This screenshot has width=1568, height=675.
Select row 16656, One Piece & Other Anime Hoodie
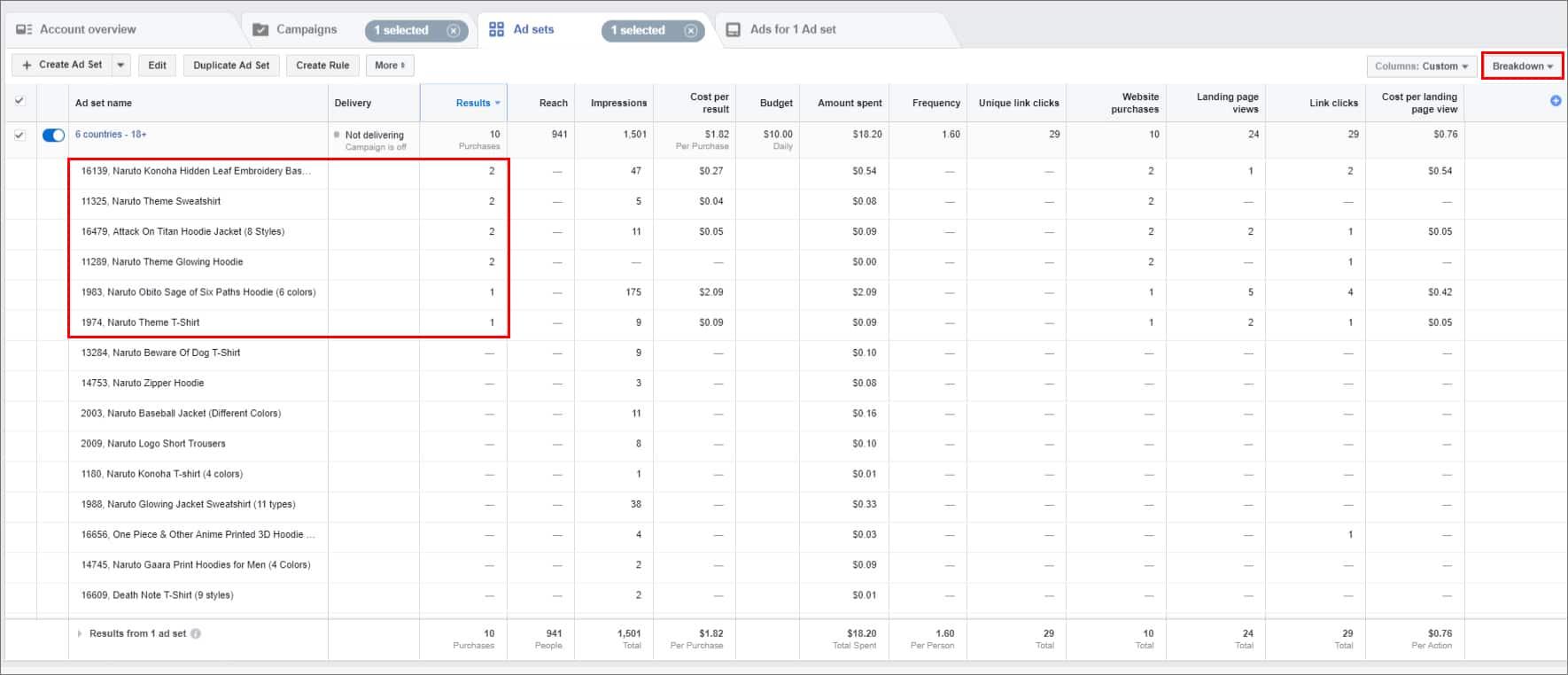point(198,534)
